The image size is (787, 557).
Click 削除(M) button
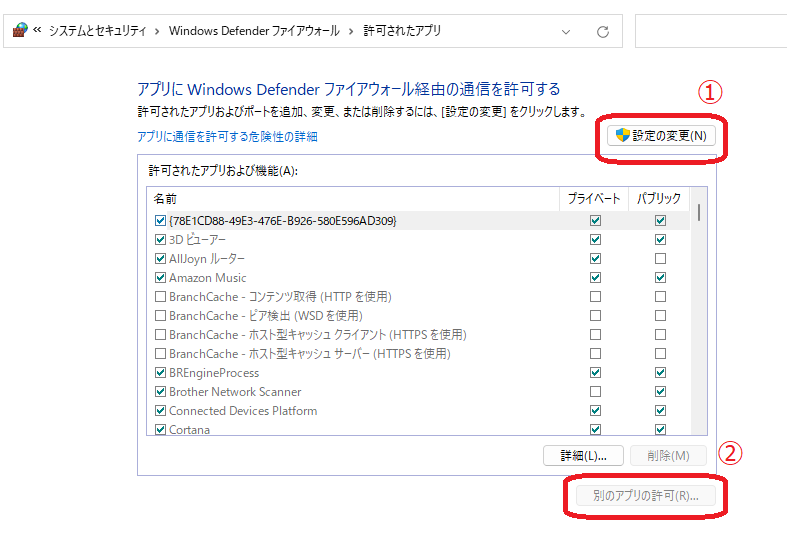(668, 456)
